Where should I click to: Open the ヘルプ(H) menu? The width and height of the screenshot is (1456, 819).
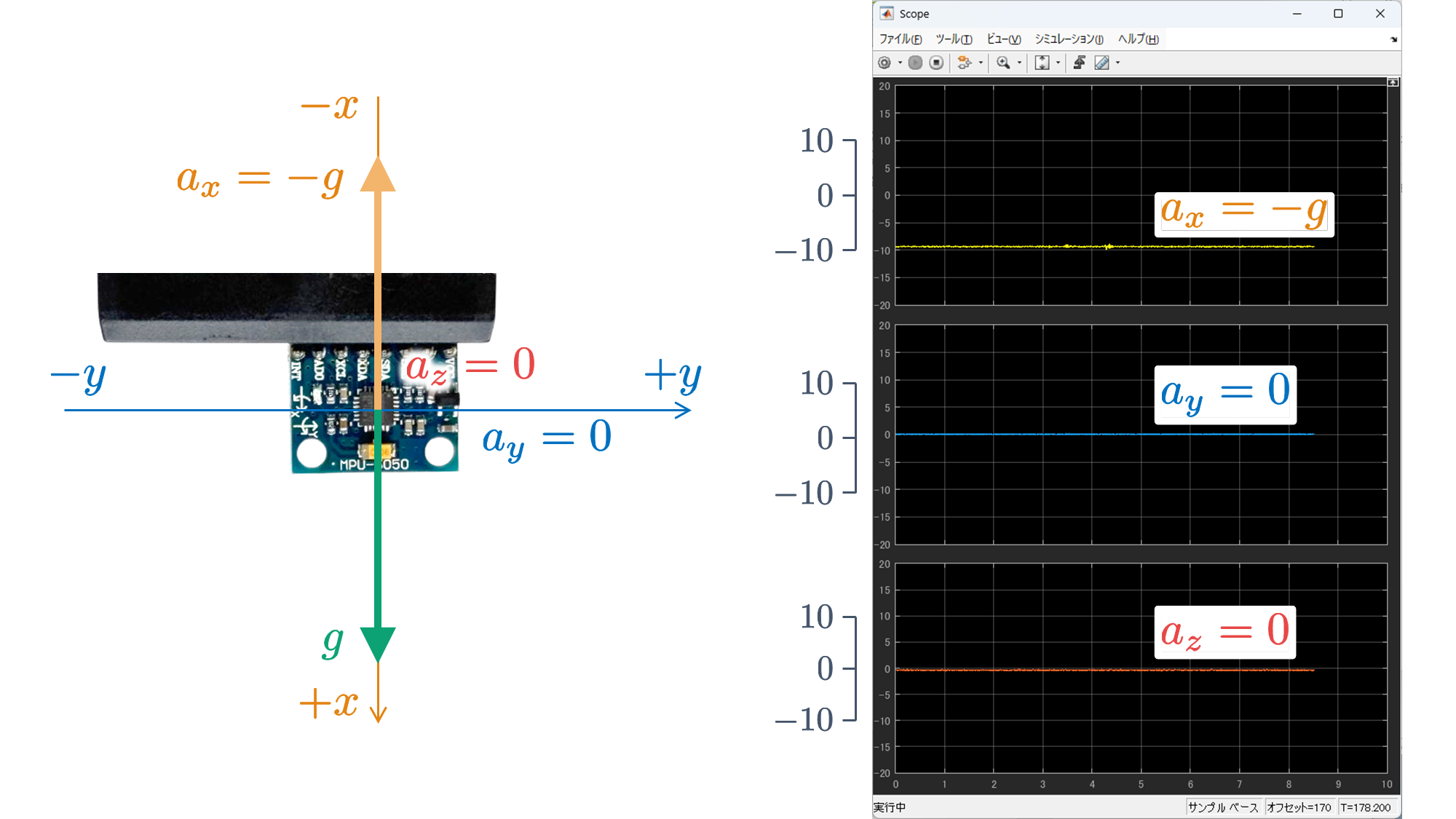coord(1138,39)
